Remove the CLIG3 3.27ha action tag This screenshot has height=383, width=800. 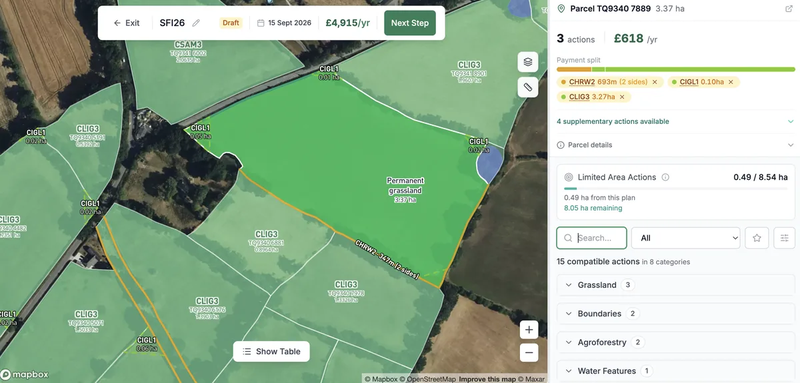point(622,97)
